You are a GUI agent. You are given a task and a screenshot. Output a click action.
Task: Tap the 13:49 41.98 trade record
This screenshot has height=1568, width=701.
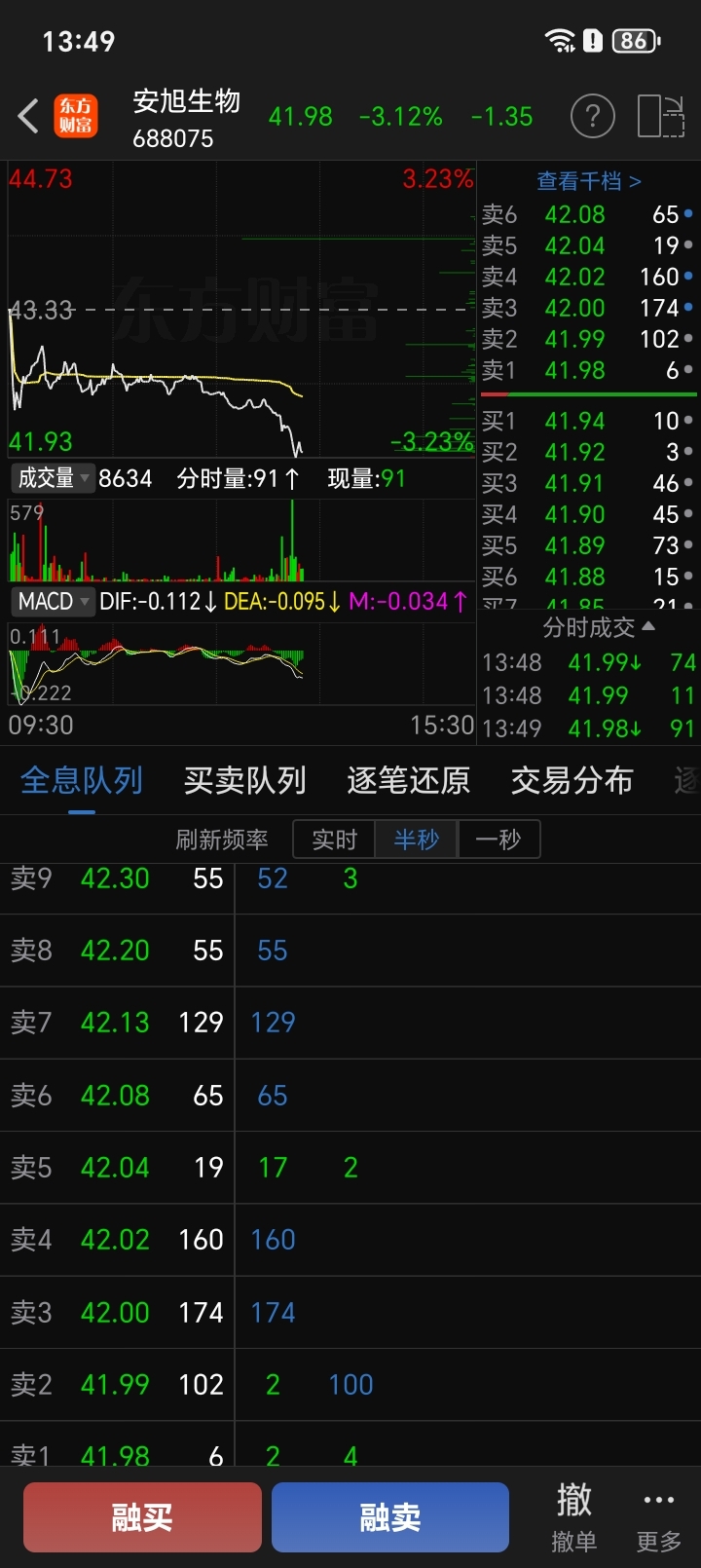(x=589, y=728)
